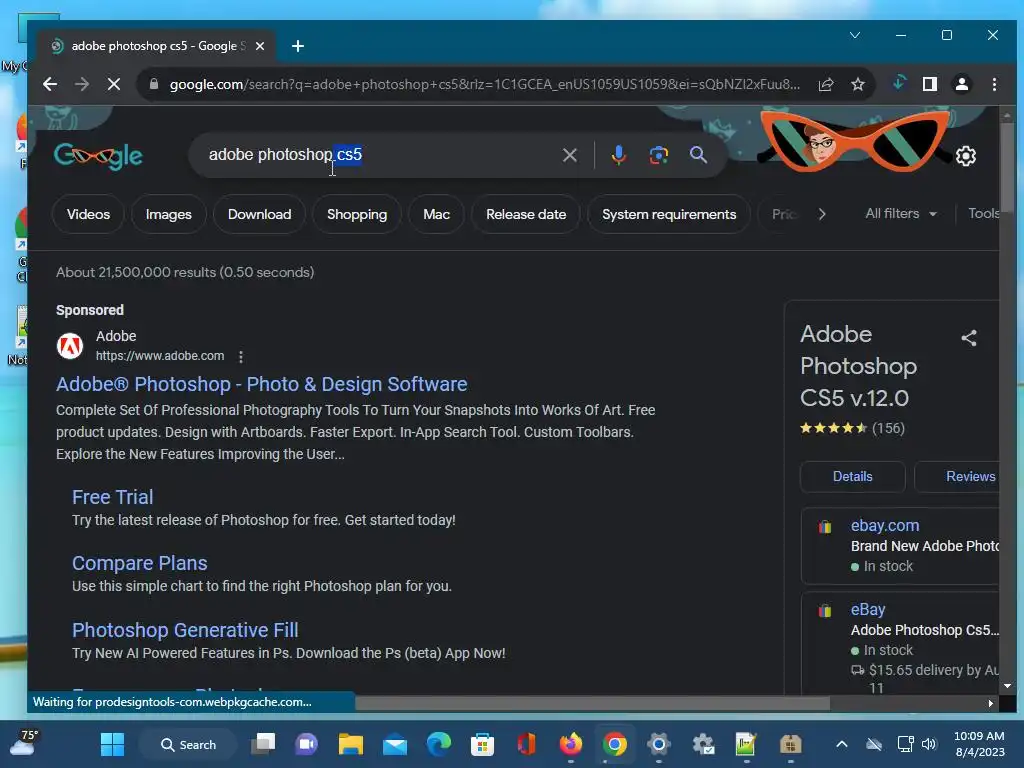This screenshot has width=1024, height=768.
Task: Open the Free Trial link
Action: (112, 497)
